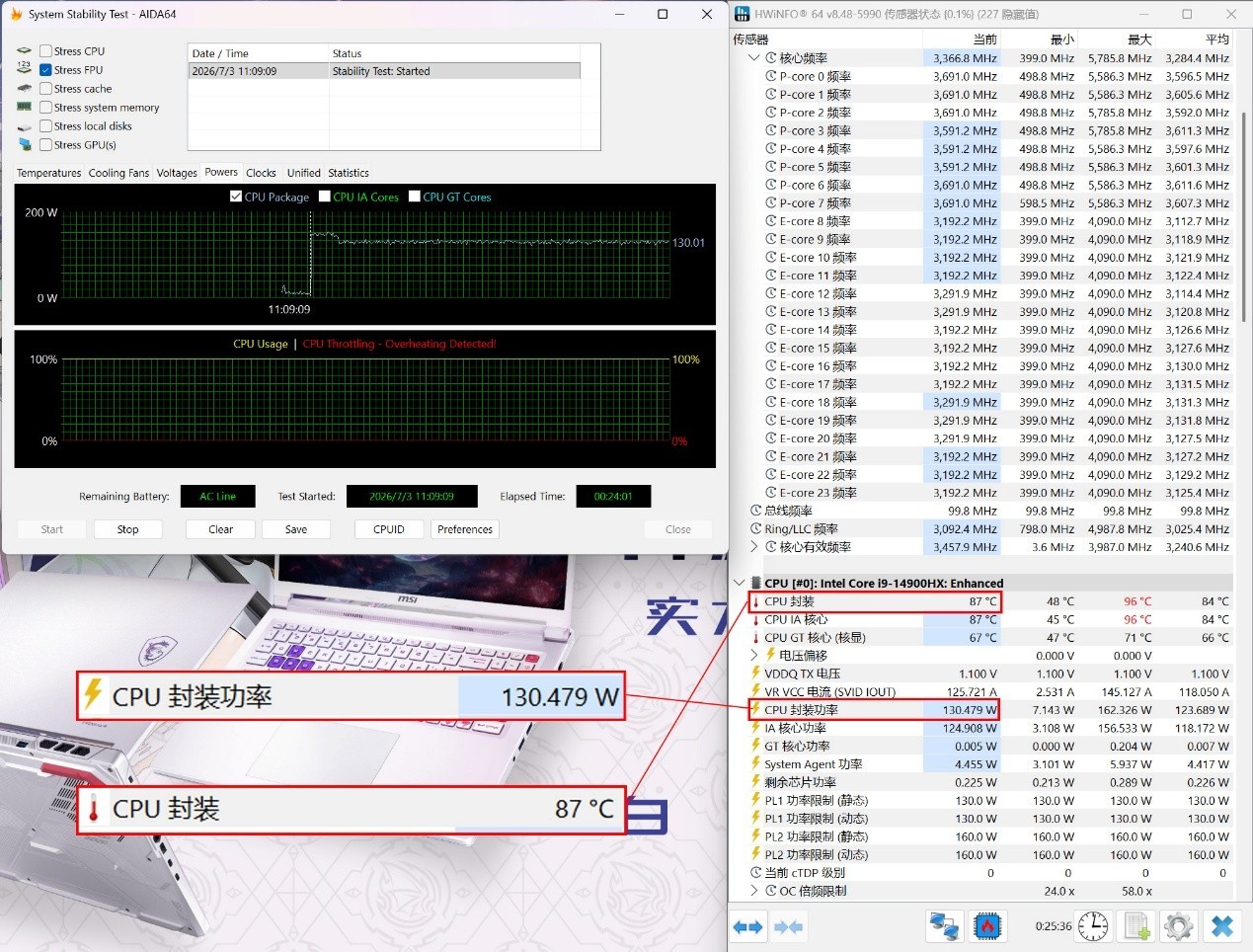This screenshot has height=952, width=1253.
Task: Click the Save button
Action: [296, 529]
